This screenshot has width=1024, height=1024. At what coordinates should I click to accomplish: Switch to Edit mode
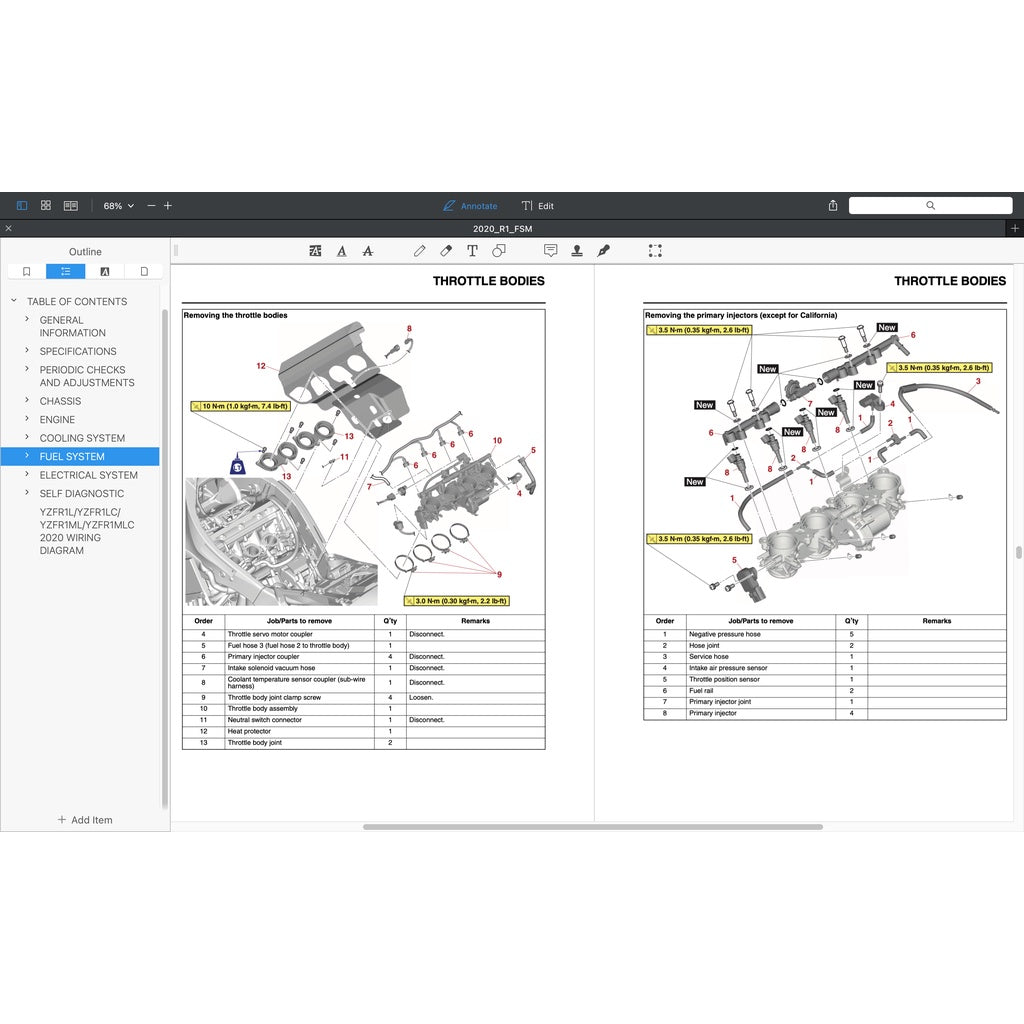(538, 206)
